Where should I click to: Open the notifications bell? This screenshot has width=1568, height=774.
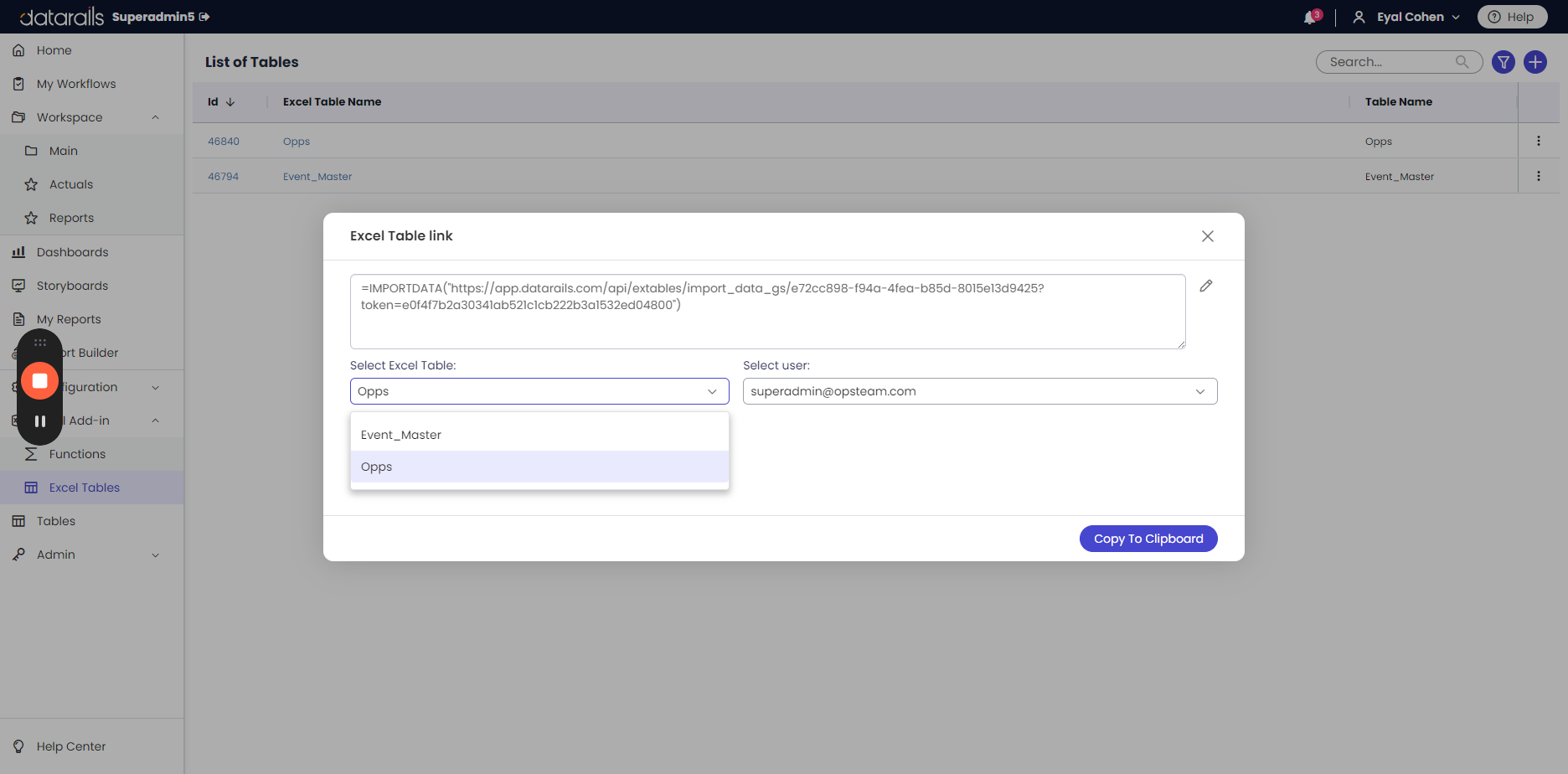click(x=1310, y=18)
